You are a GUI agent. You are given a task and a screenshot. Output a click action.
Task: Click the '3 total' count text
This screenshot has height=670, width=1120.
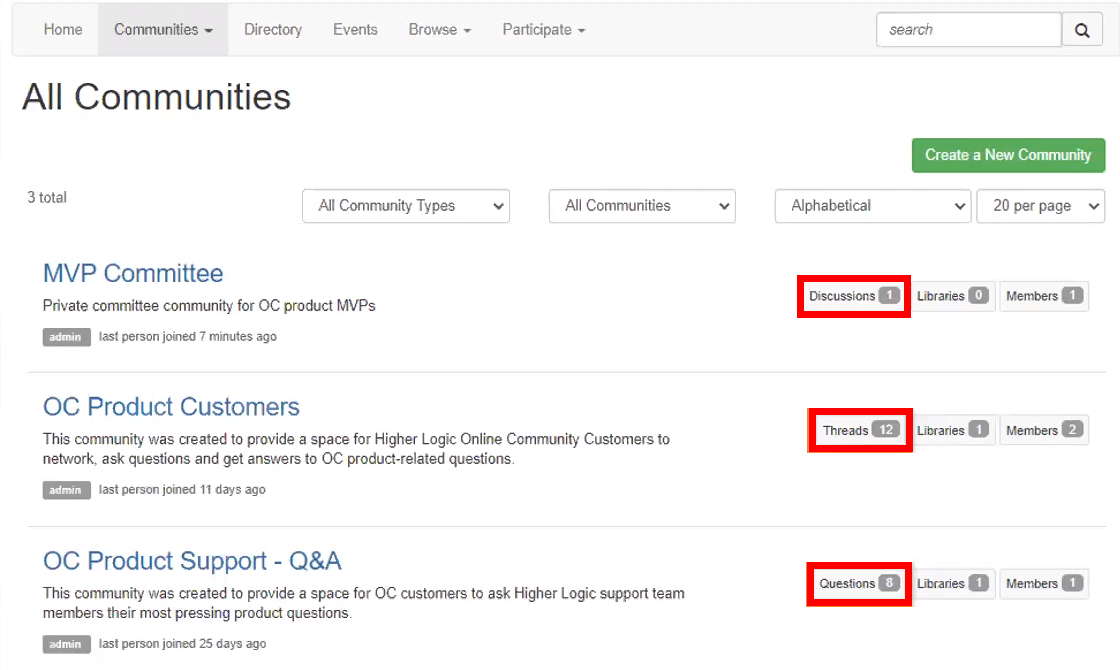pyautogui.click(x=47, y=197)
